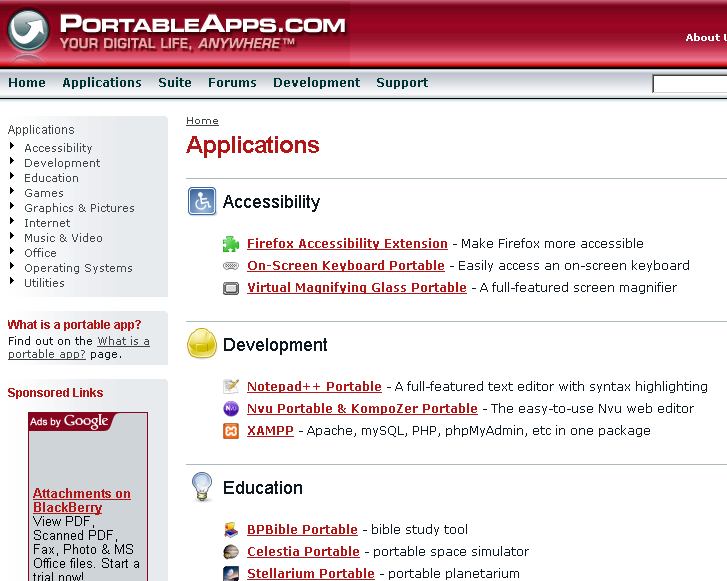This screenshot has width=727, height=581.
Task: Click the Nvu Portable purple icon
Action: pyautogui.click(x=231, y=409)
